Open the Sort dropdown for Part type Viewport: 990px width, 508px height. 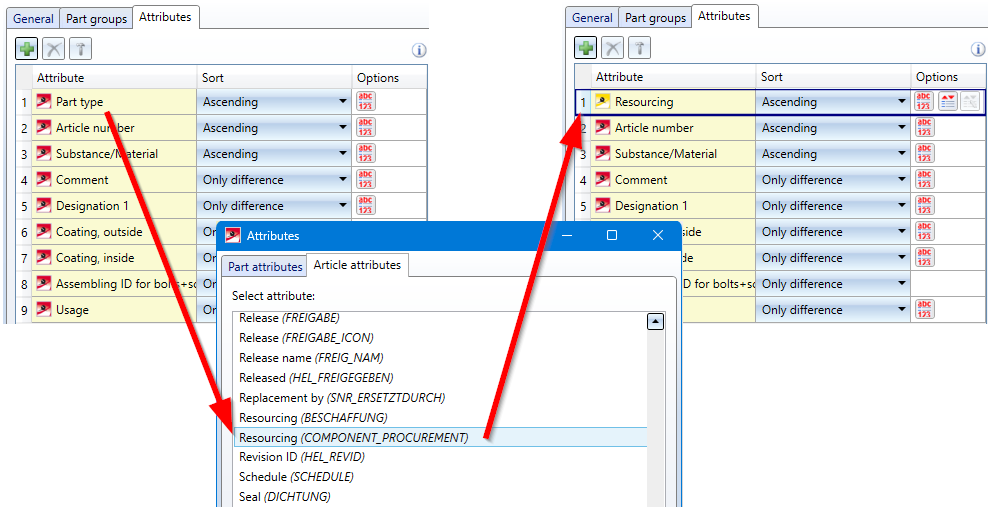pos(343,102)
